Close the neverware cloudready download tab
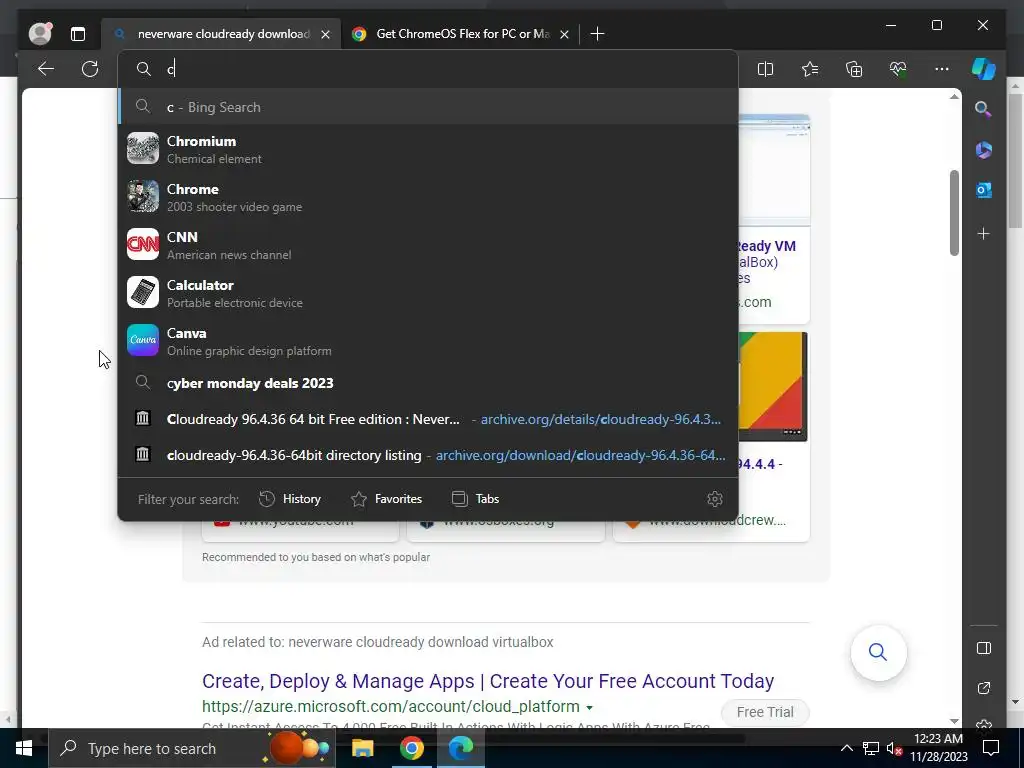The width and height of the screenshot is (1024, 768). (x=325, y=34)
